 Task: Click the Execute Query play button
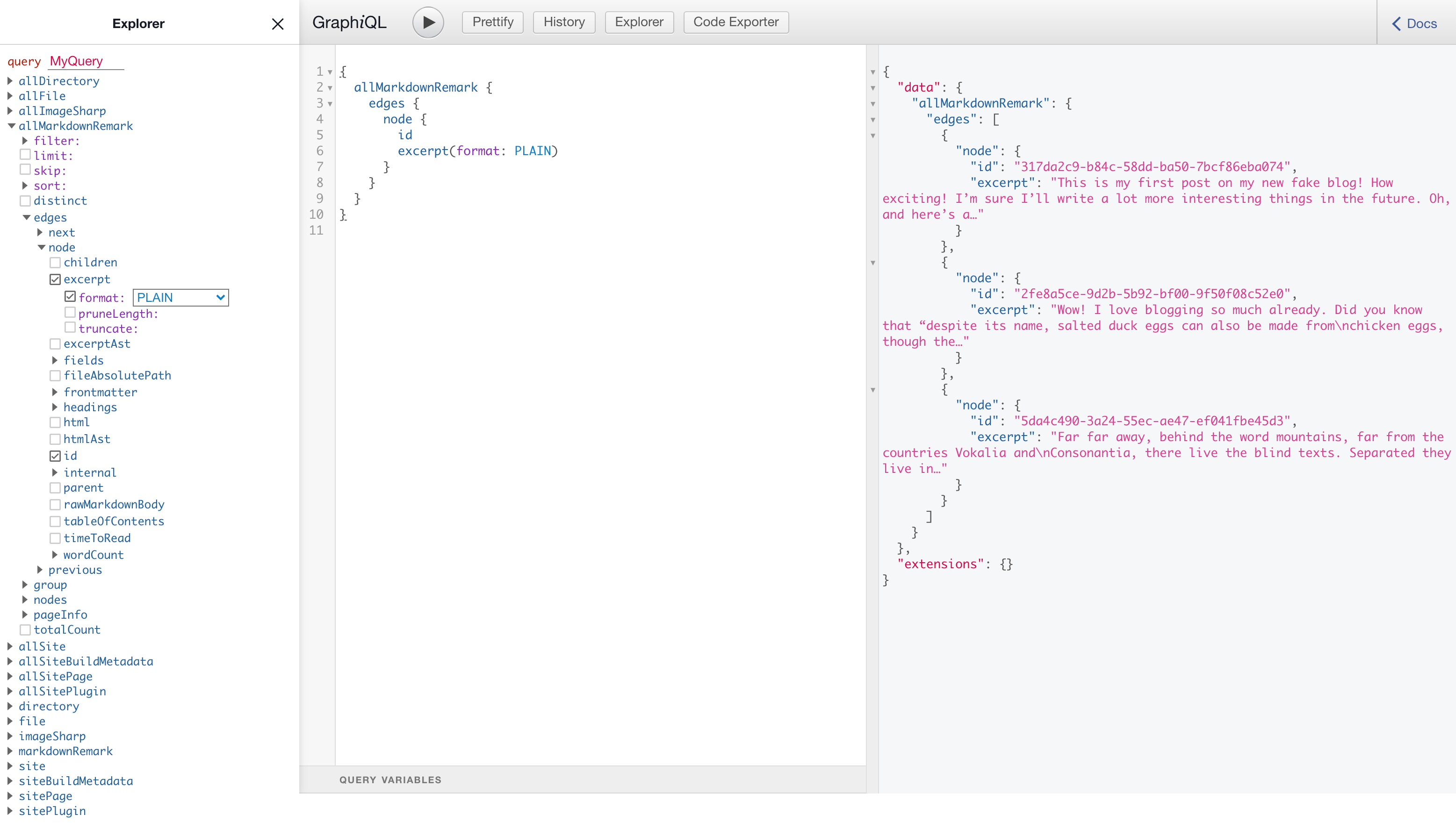(428, 22)
